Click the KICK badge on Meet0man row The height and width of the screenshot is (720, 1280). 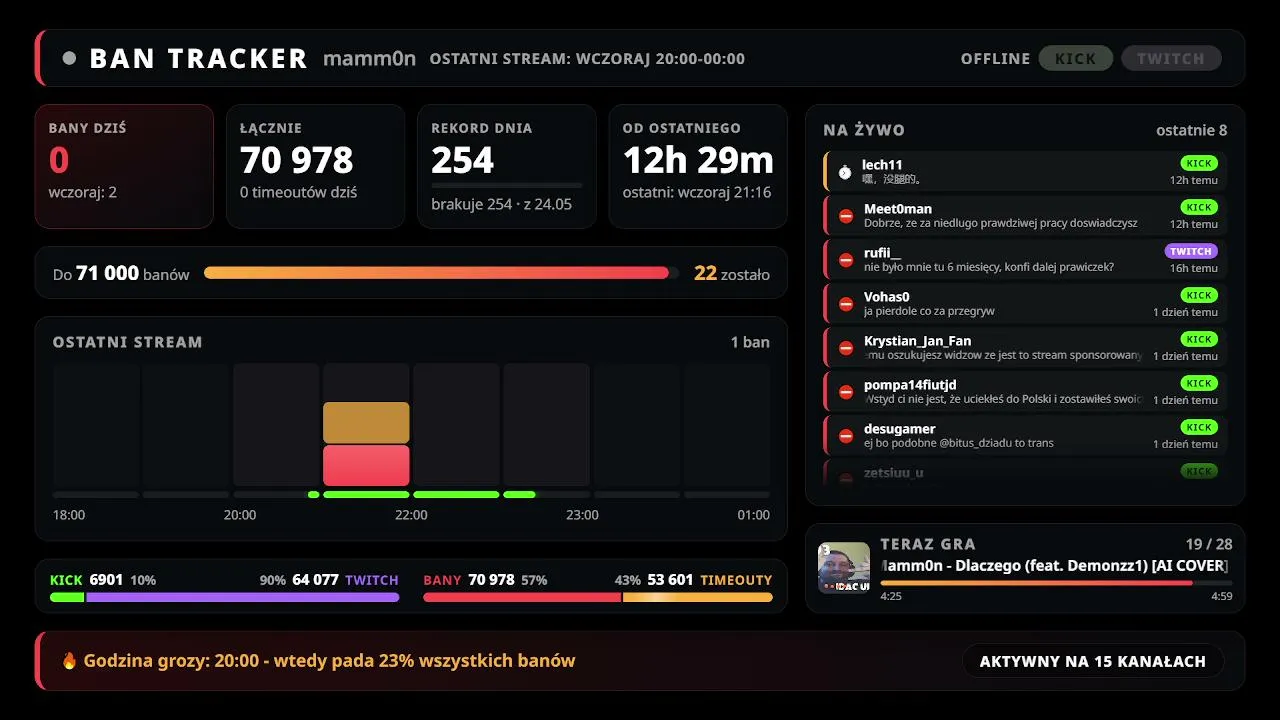1199,207
